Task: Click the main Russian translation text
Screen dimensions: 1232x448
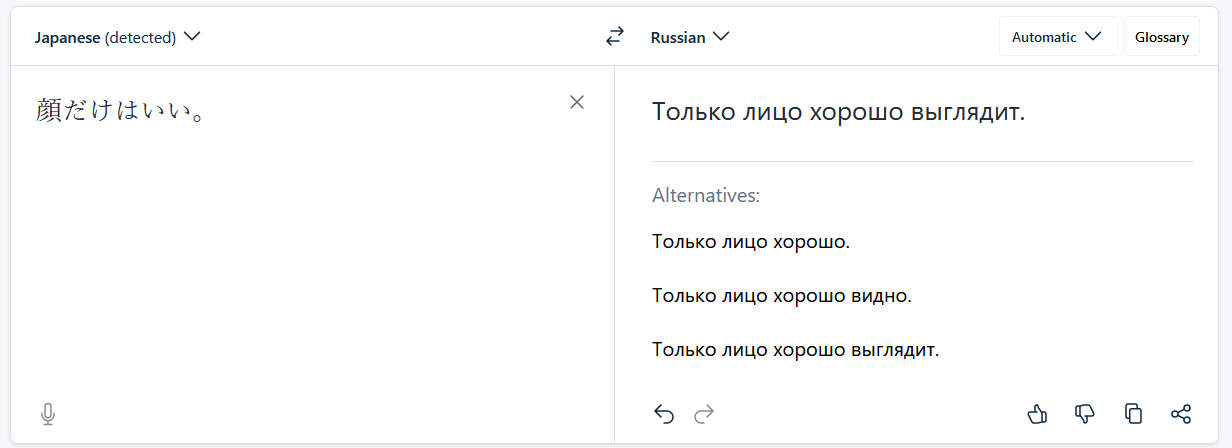Action: pos(839,111)
